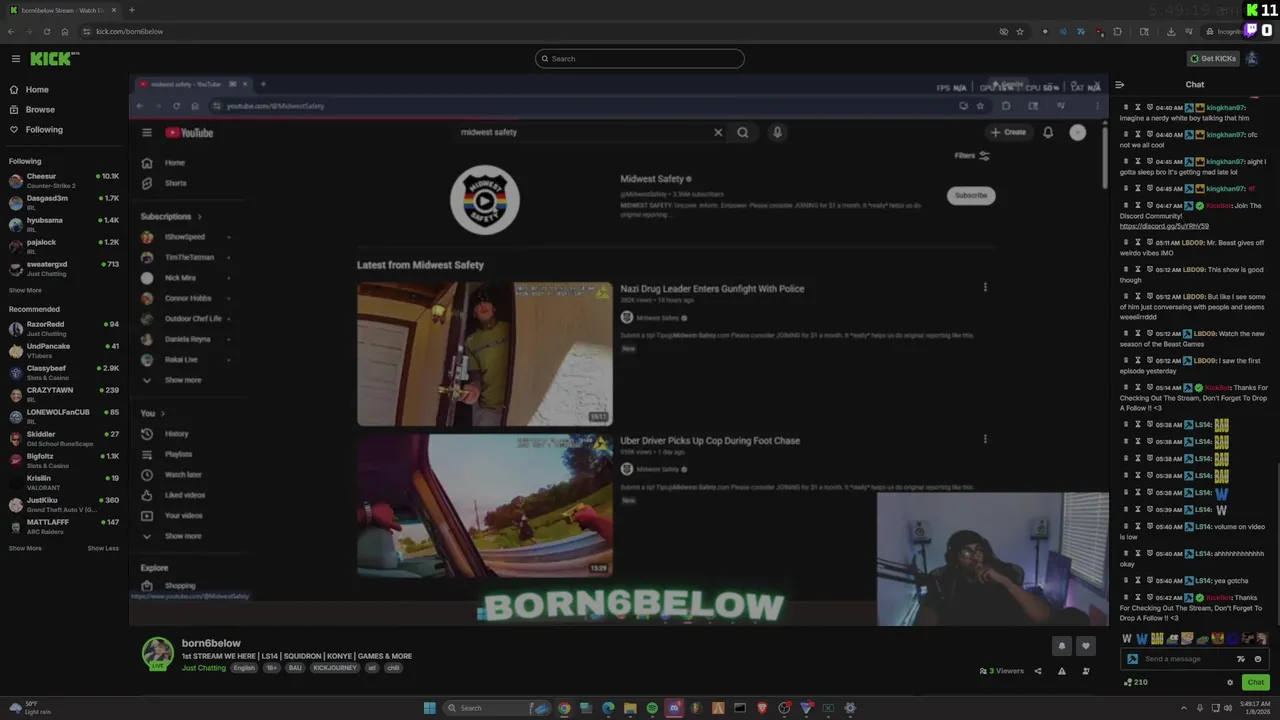Screen dimensions: 1280x720
Task: Open YouTube guide menu in stream
Action: 147,133
